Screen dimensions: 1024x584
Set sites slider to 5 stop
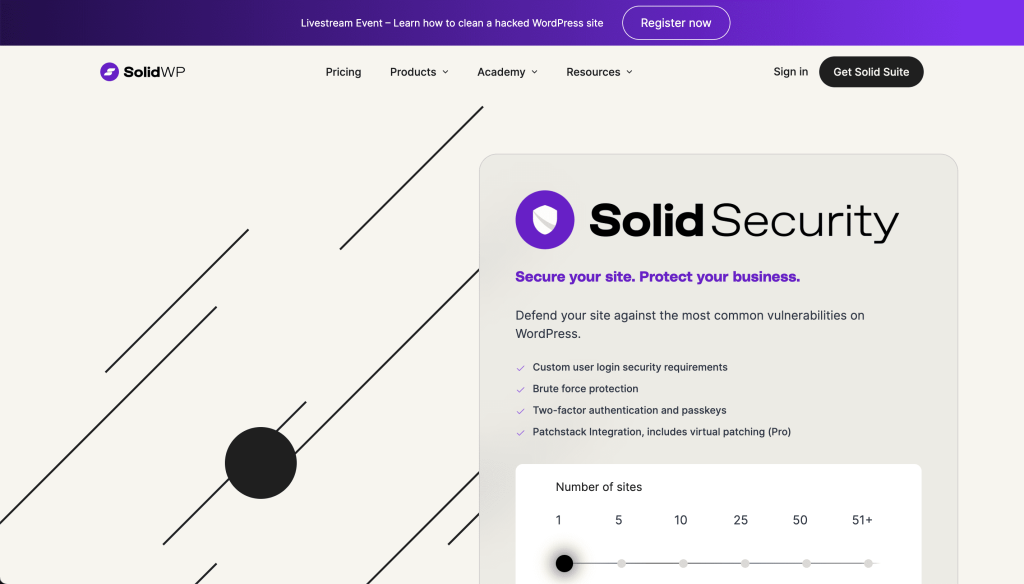pyautogui.click(x=621, y=564)
